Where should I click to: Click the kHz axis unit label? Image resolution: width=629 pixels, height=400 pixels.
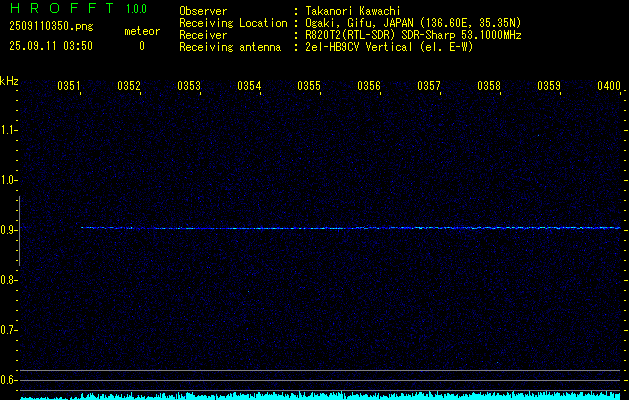pos(9,81)
